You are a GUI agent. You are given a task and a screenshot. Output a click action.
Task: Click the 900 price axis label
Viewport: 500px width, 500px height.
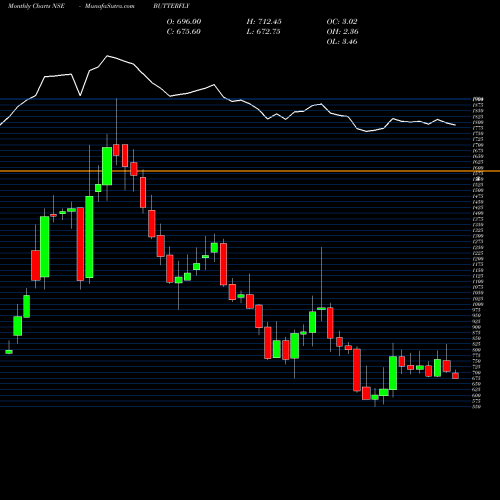click(x=476, y=327)
